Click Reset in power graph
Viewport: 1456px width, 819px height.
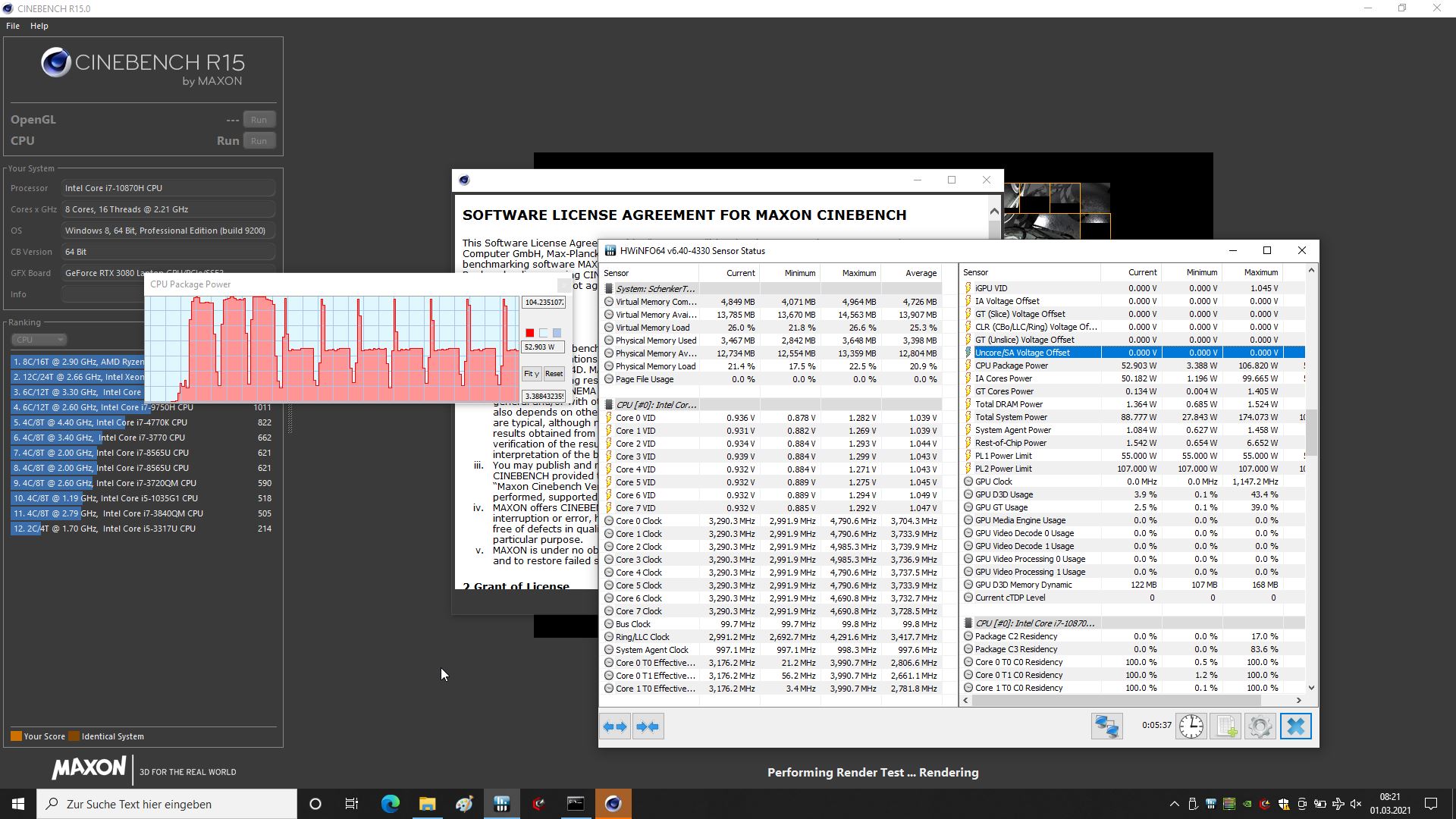point(554,374)
